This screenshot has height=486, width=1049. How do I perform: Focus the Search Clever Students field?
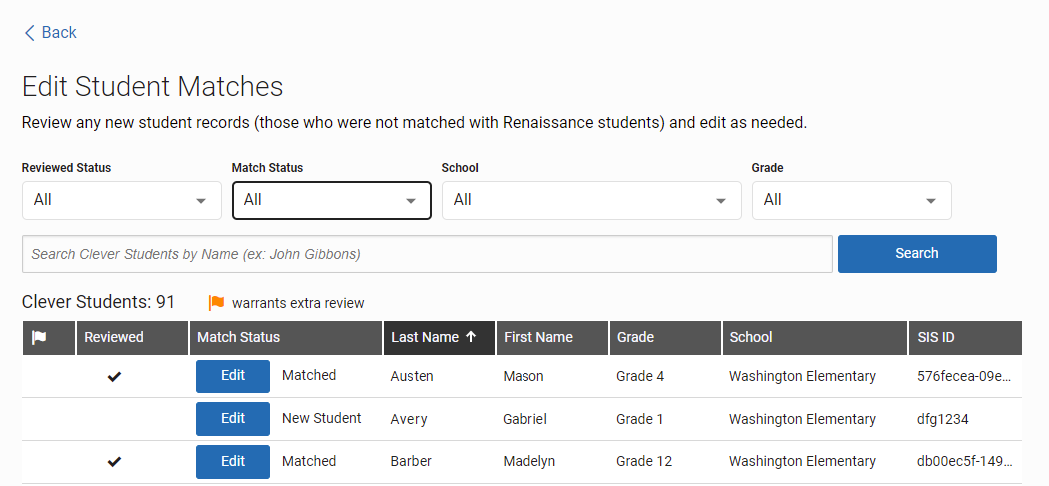[427, 254]
